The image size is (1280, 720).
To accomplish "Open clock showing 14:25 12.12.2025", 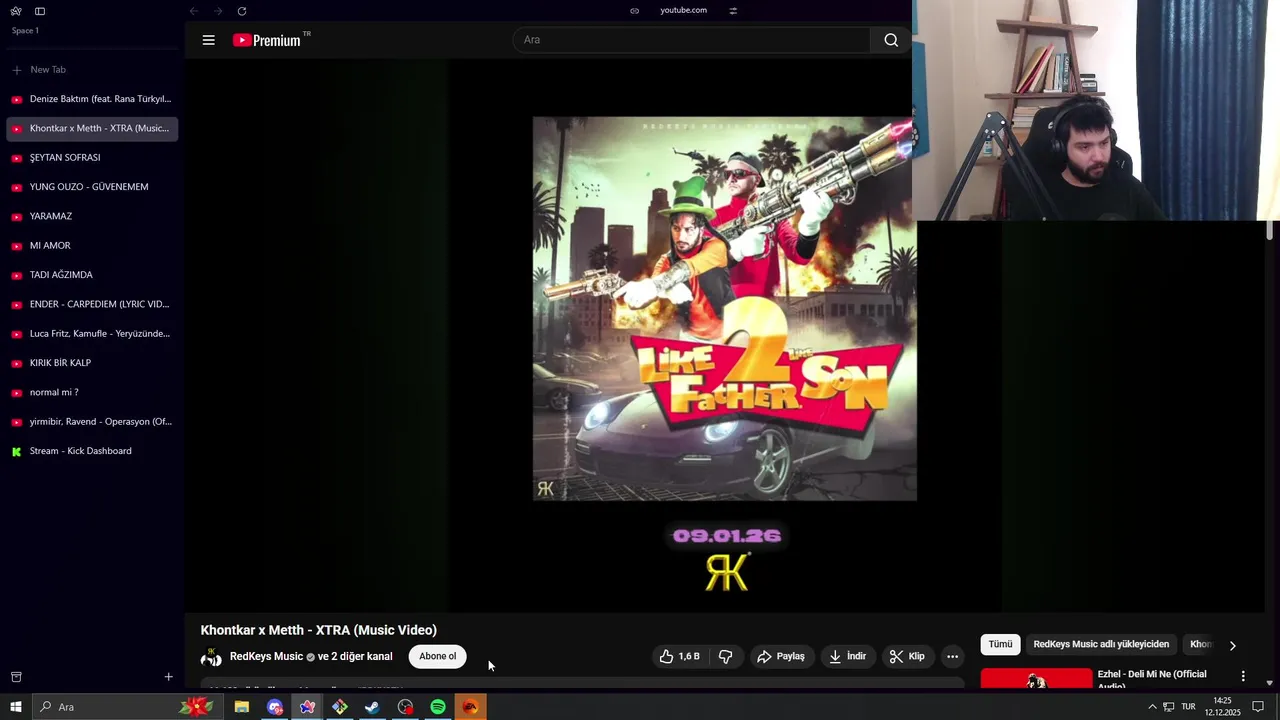I will tap(1222, 707).
